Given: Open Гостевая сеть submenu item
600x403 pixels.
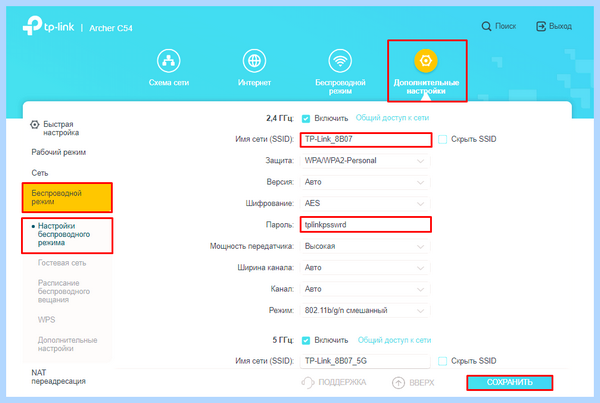Looking at the screenshot, I should pyautogui.click(x=62, y=263).
